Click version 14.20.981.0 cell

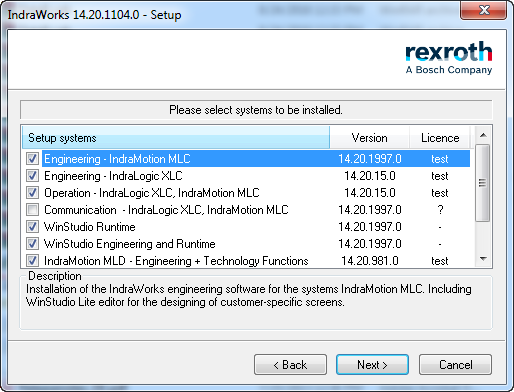pos(370,261)
